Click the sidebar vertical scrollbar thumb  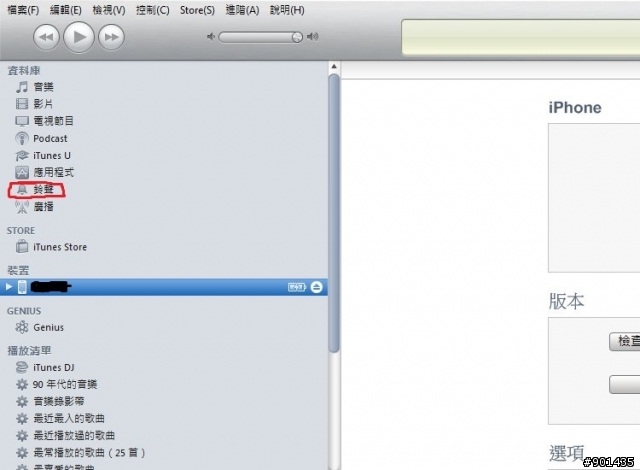(x=334, y=213)
